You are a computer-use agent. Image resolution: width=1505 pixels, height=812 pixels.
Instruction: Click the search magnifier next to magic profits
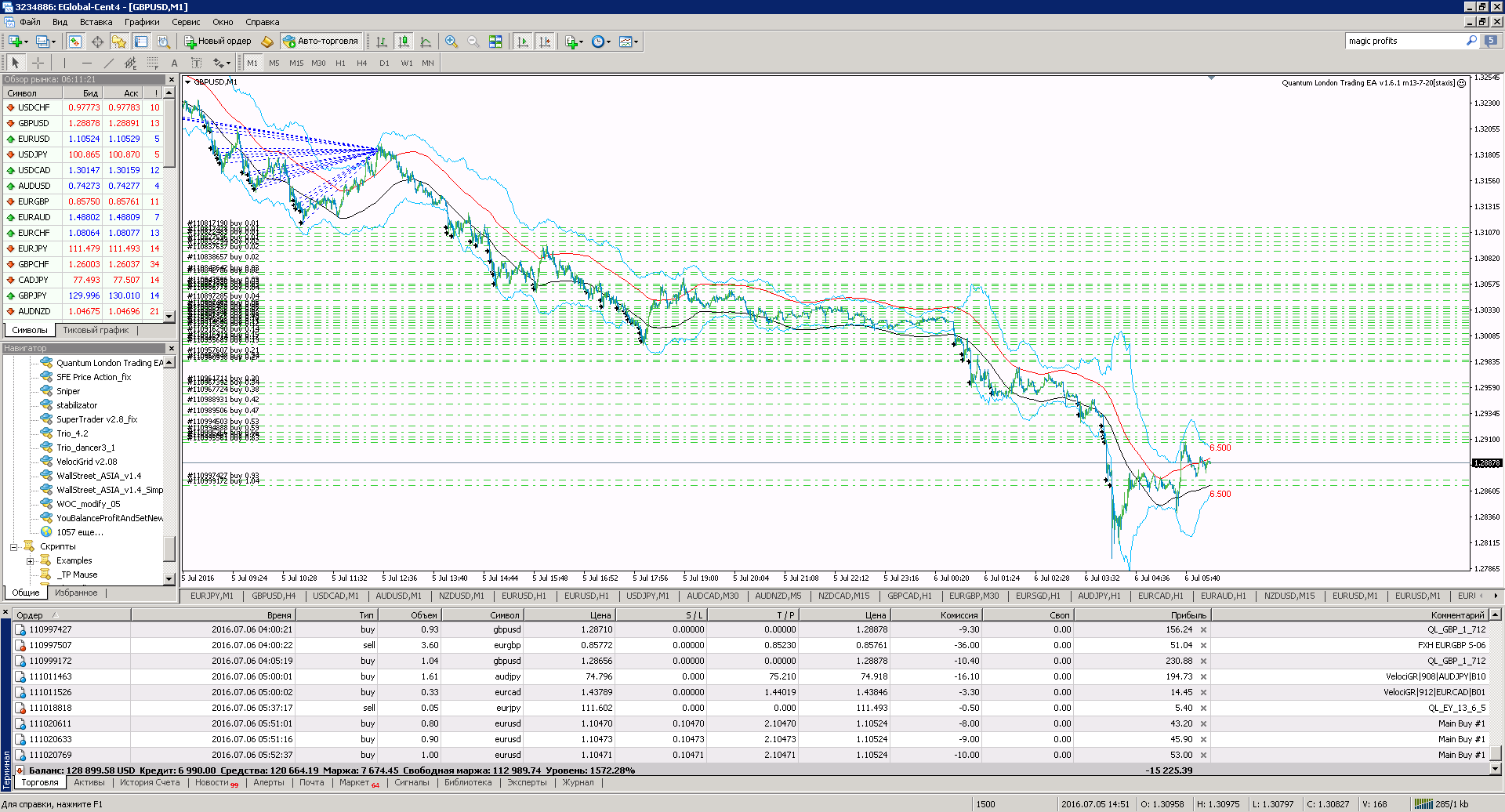1471,41
